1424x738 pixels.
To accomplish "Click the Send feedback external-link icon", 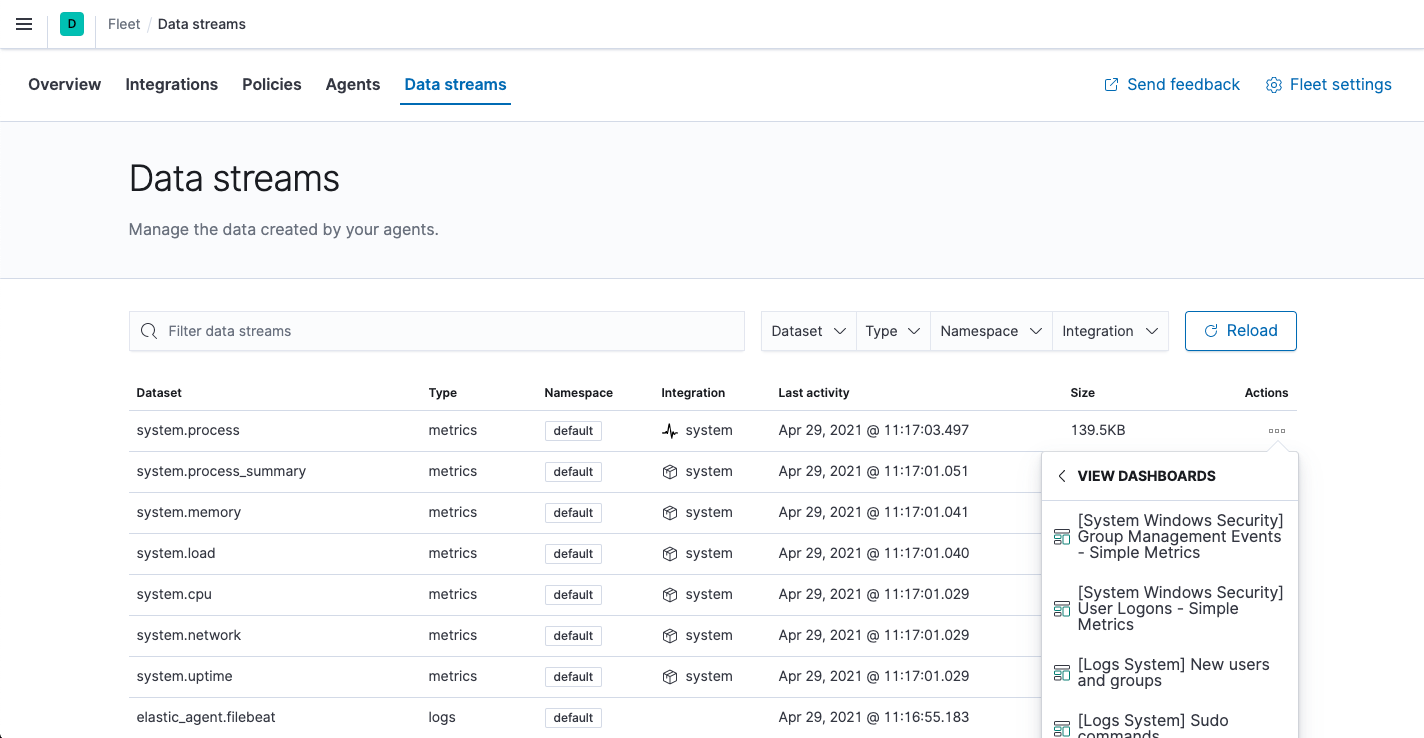I will point(1110,85).
